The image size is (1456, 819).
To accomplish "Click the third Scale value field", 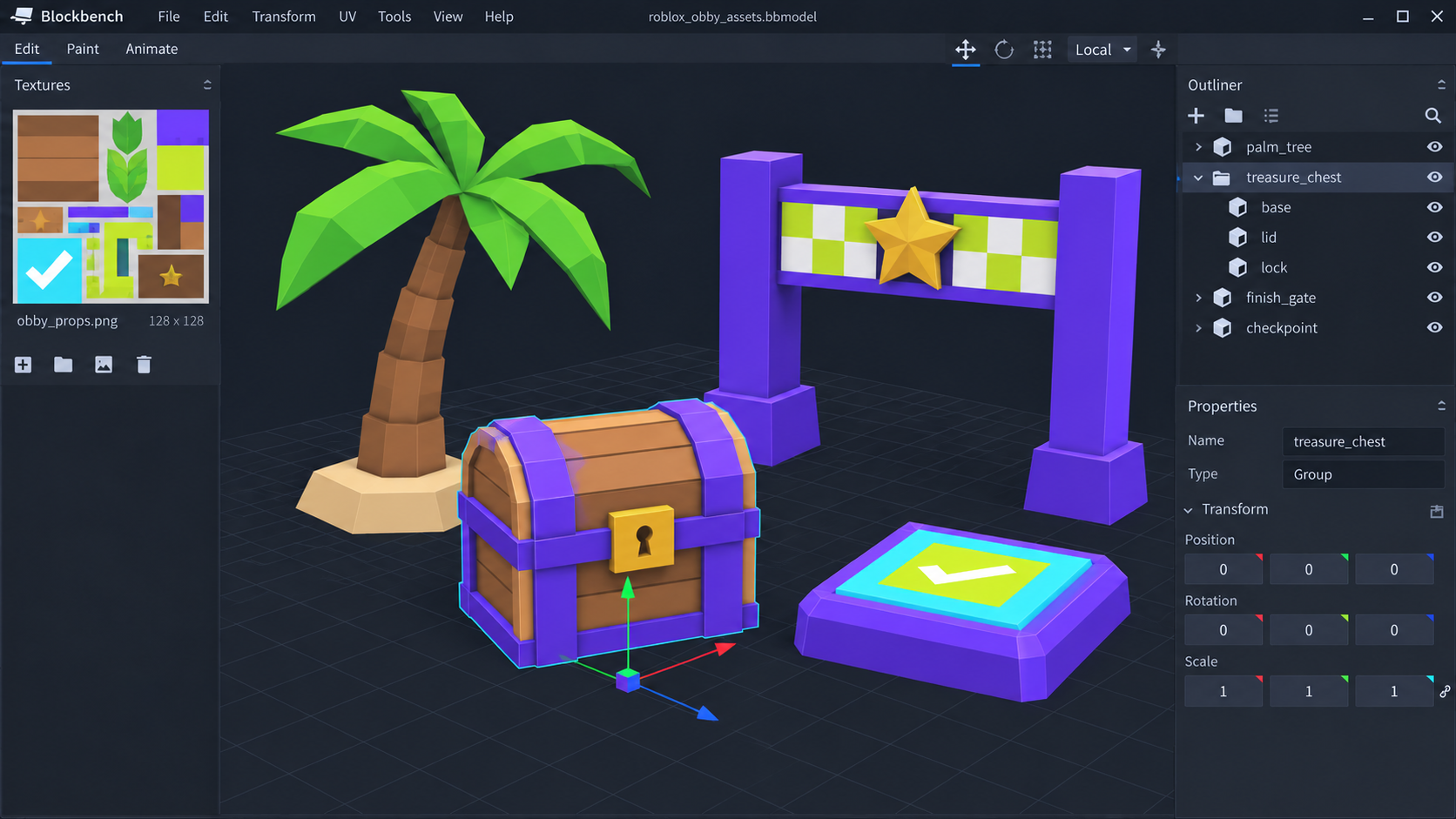I will [x=1394, y=691].
